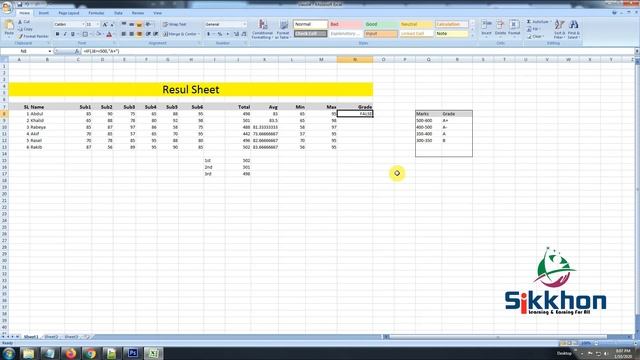
Task: Click the Cut command
Action: 24,22
